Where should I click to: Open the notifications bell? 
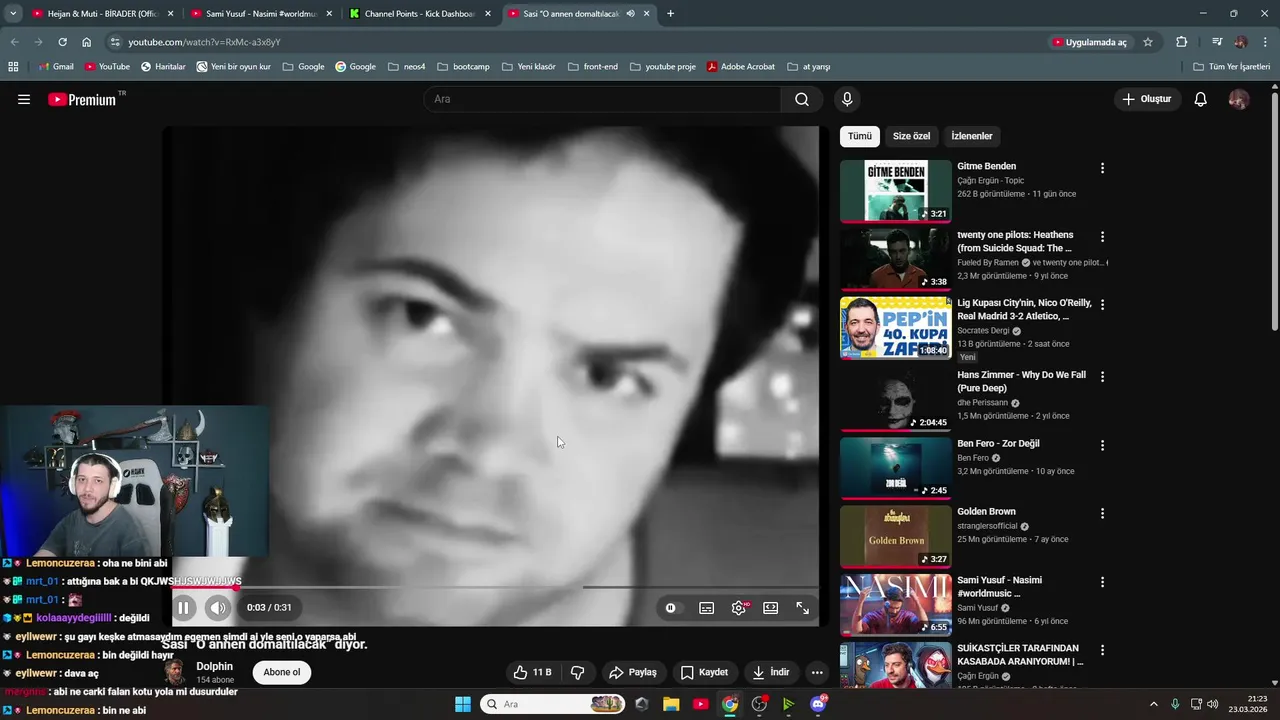[x=1201, y=99]
